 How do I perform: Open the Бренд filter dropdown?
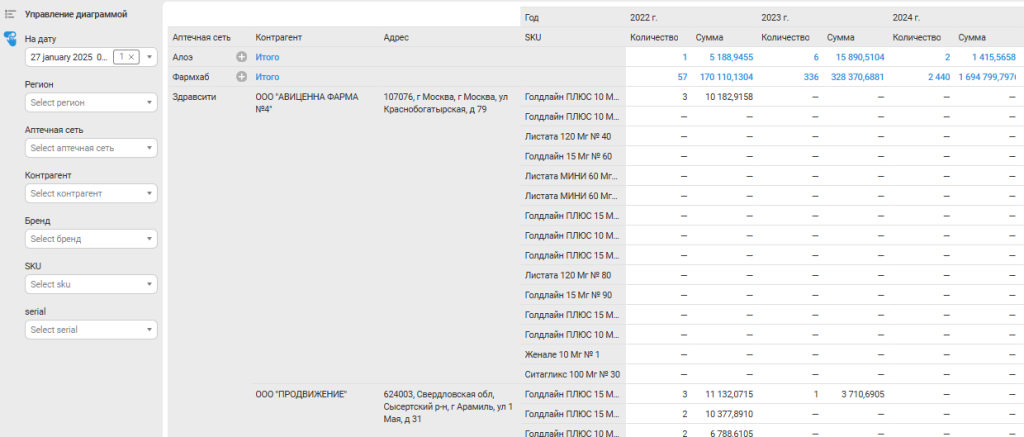(x=91, y=239)
